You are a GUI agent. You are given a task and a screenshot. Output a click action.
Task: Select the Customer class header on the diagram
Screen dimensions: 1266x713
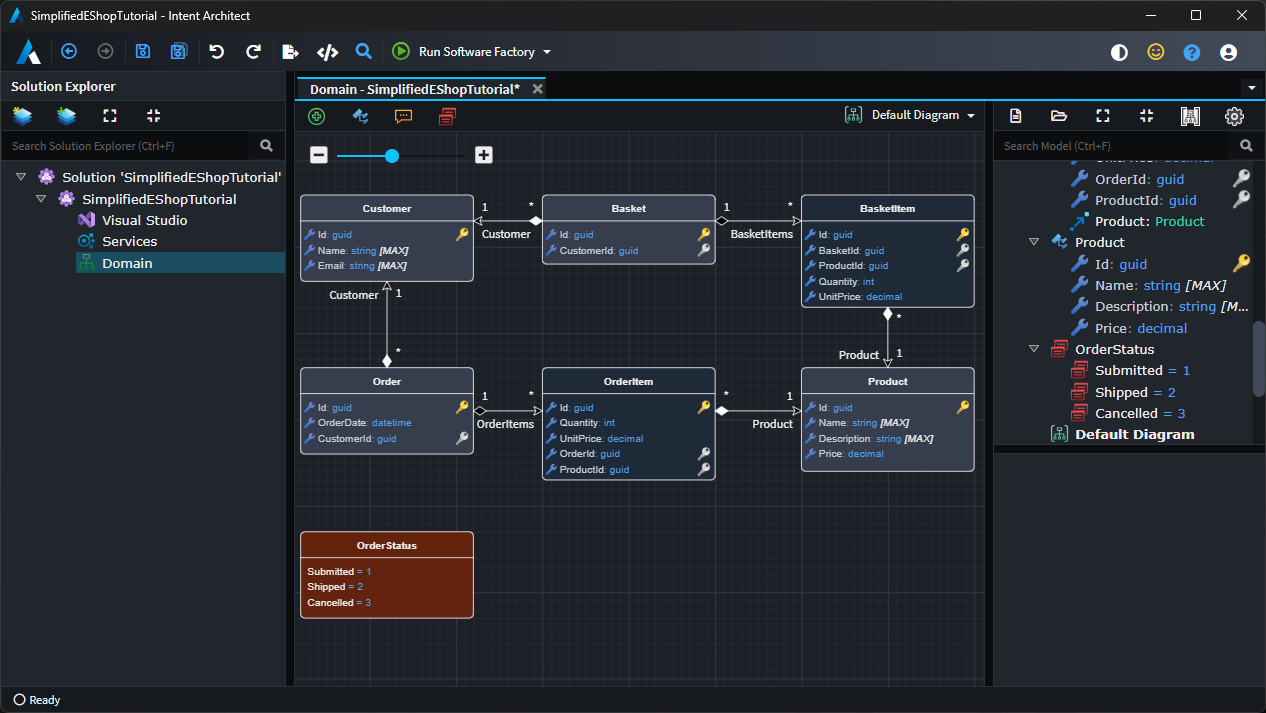pyautogui.click(x=387, y=209)
